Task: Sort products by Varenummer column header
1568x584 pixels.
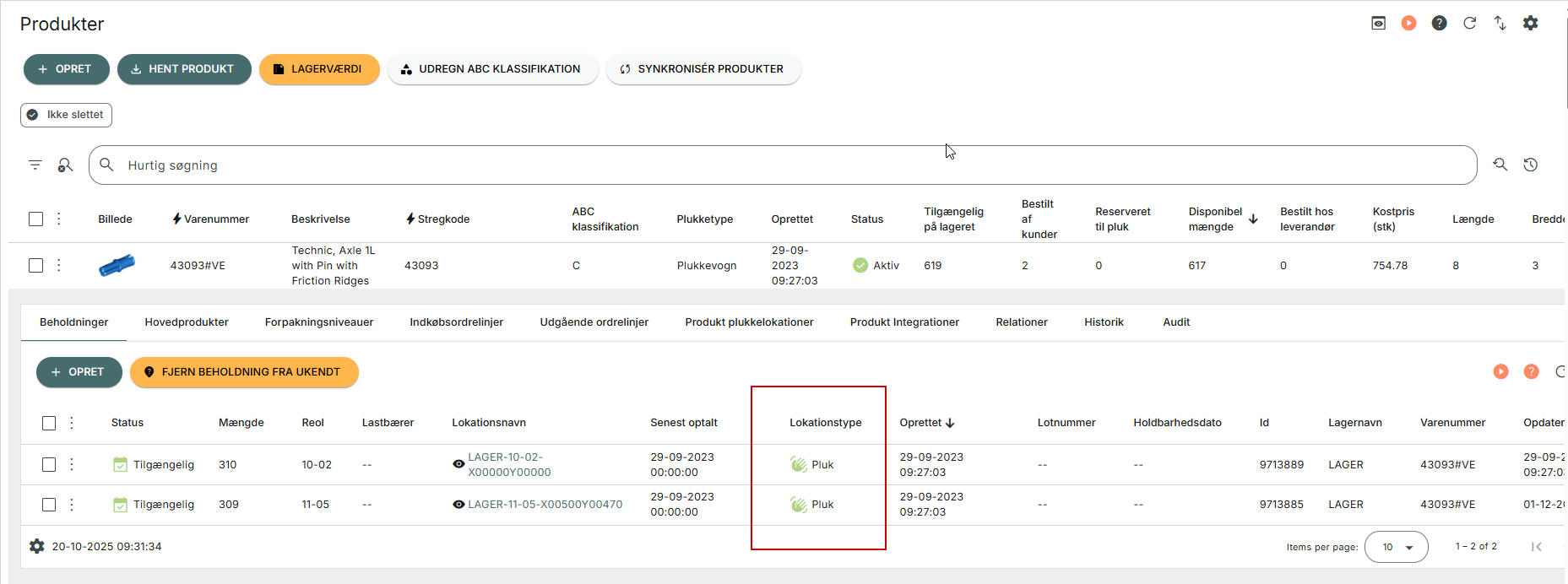Action: coord(216,219)
